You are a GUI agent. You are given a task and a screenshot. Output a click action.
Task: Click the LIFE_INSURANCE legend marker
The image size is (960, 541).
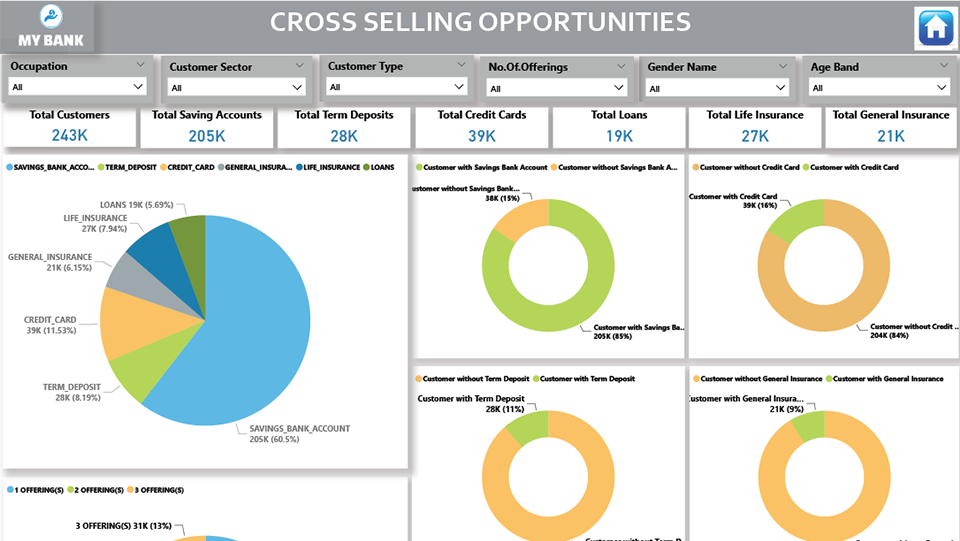click(x=297, y=167)
